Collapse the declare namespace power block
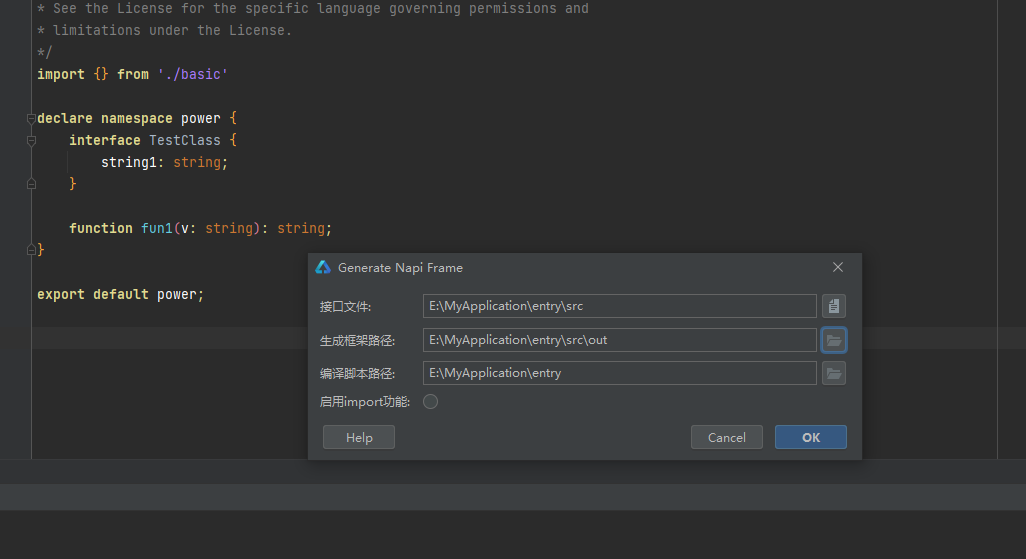1026x559 pixels. [31, 118]
